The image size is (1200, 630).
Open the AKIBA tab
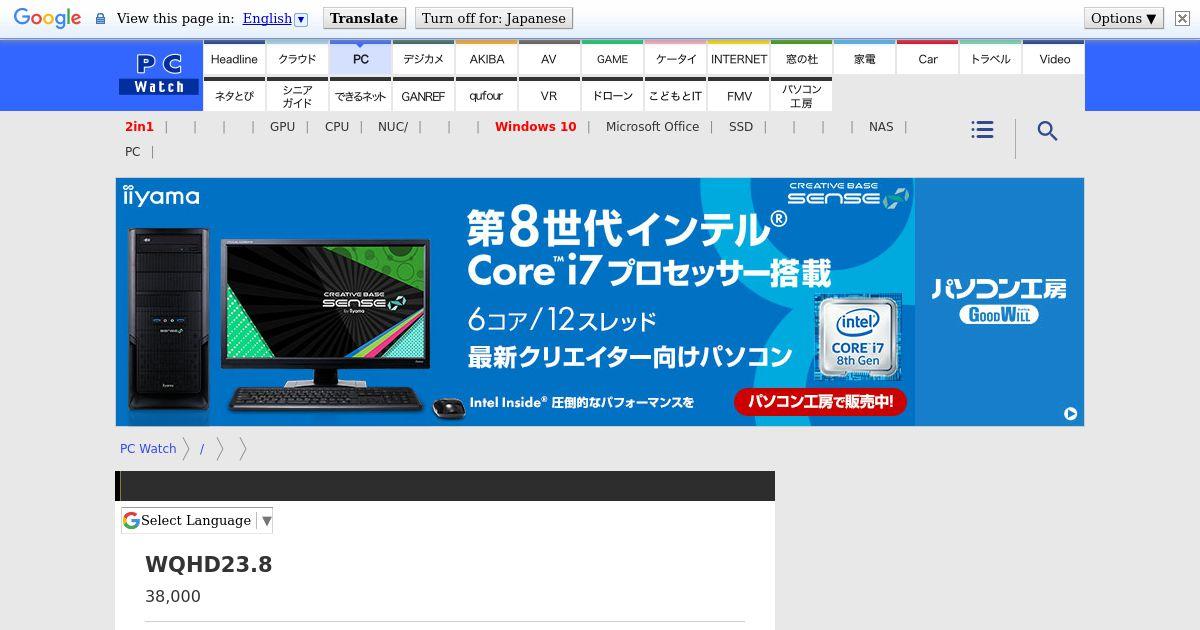tap(487, 59)
